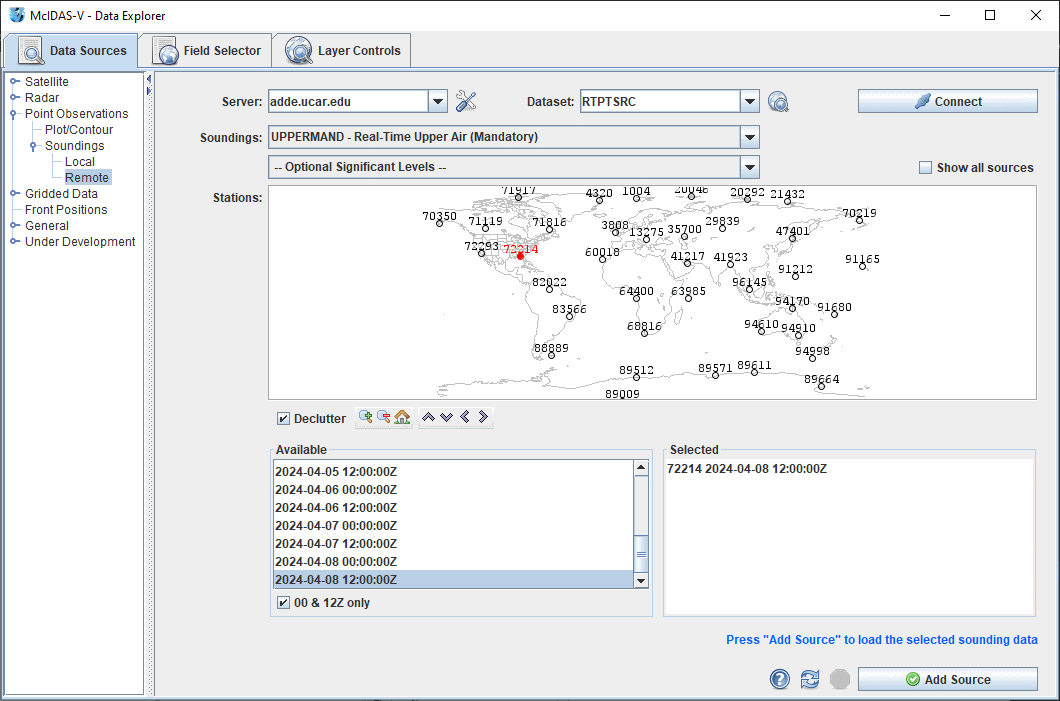1060x701 pixels.
Task: Select Remote under Soundings
Action: [x=87, y=177]
